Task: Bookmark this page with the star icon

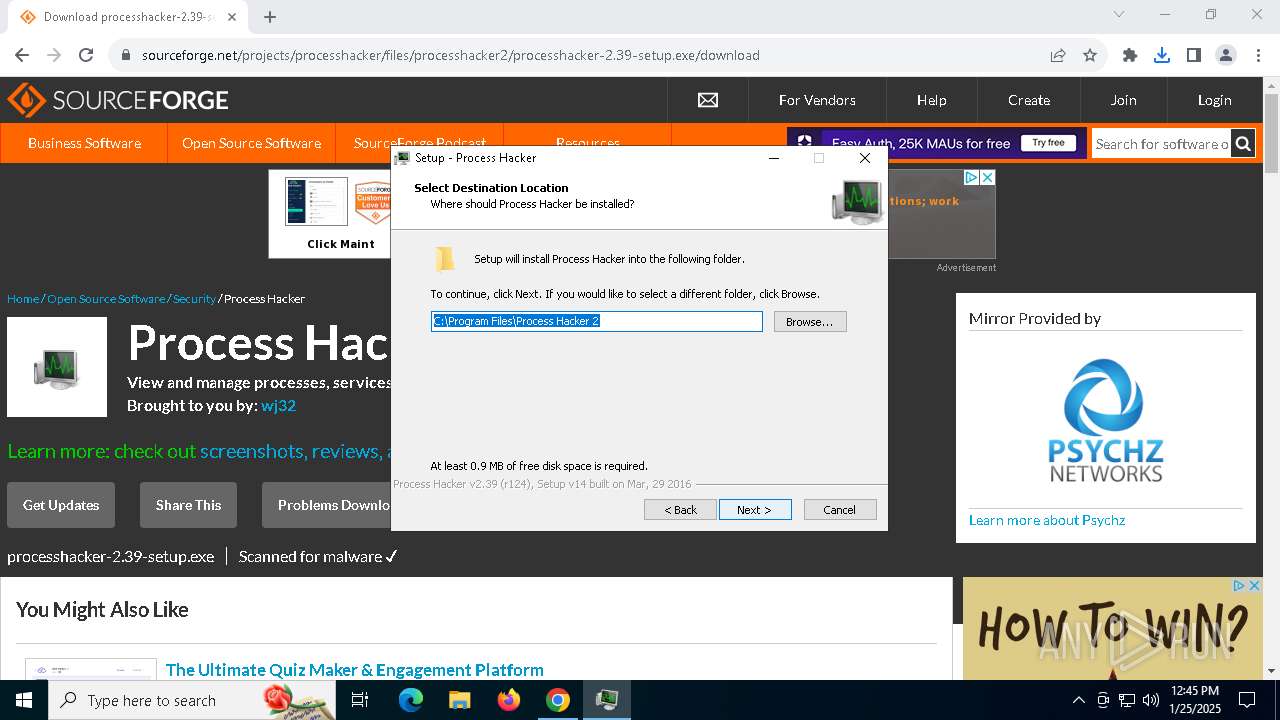Action: (1090, 55)
